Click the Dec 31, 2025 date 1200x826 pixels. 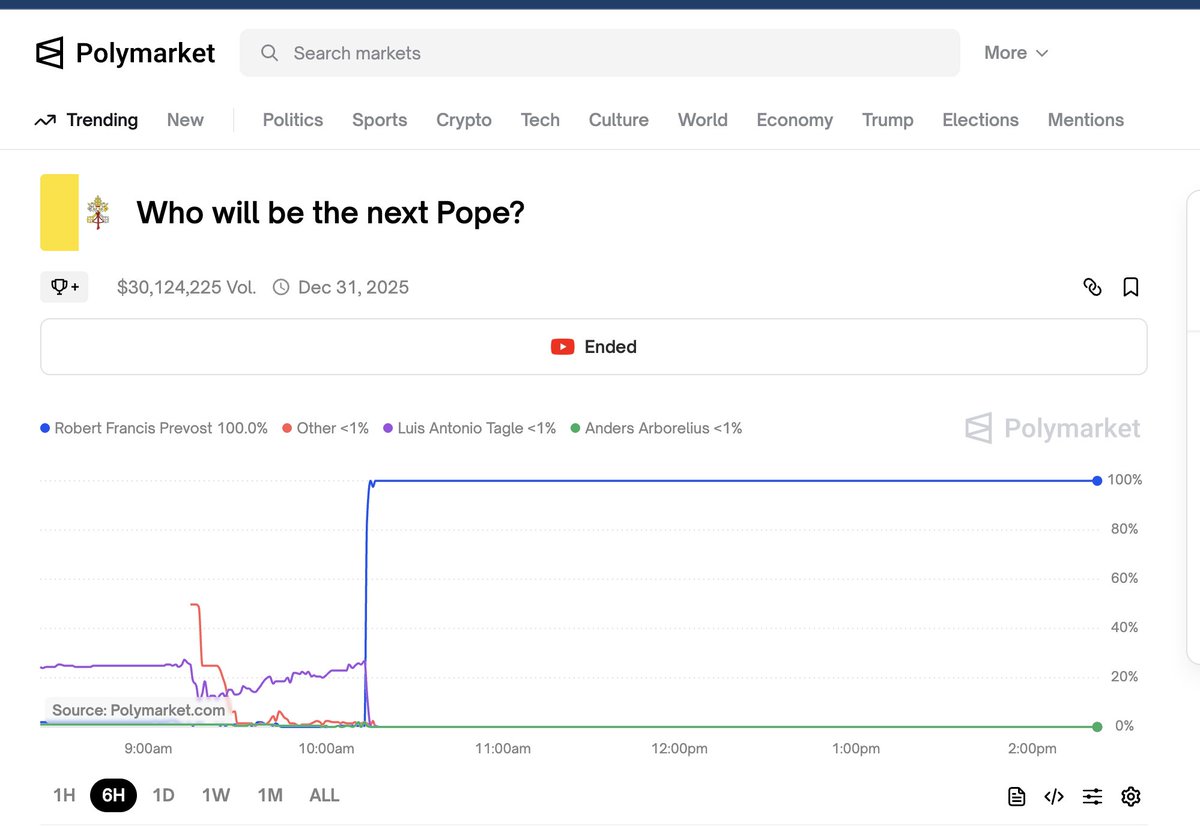point(353,287)
